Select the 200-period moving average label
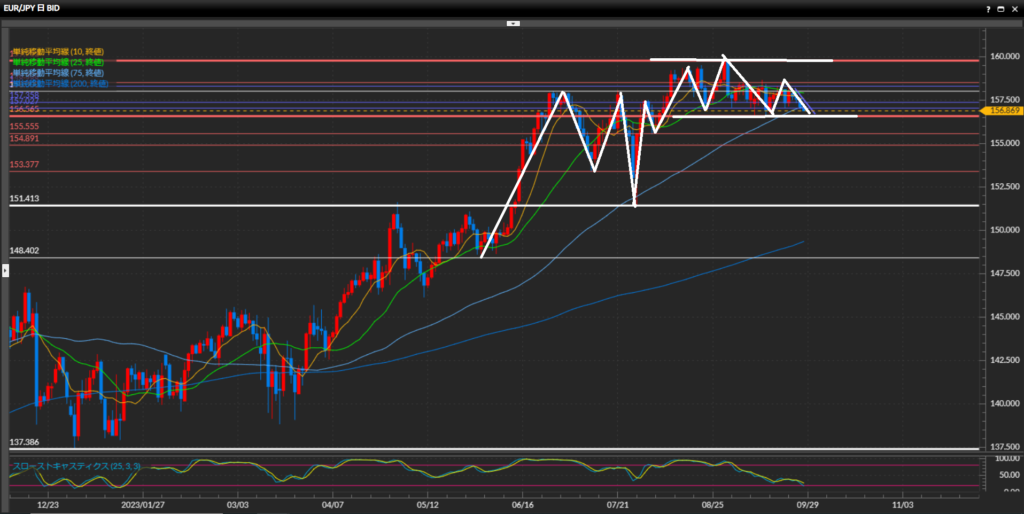Screen dimensions: 1024x514 pyautogui.click(x=59, y=84)
